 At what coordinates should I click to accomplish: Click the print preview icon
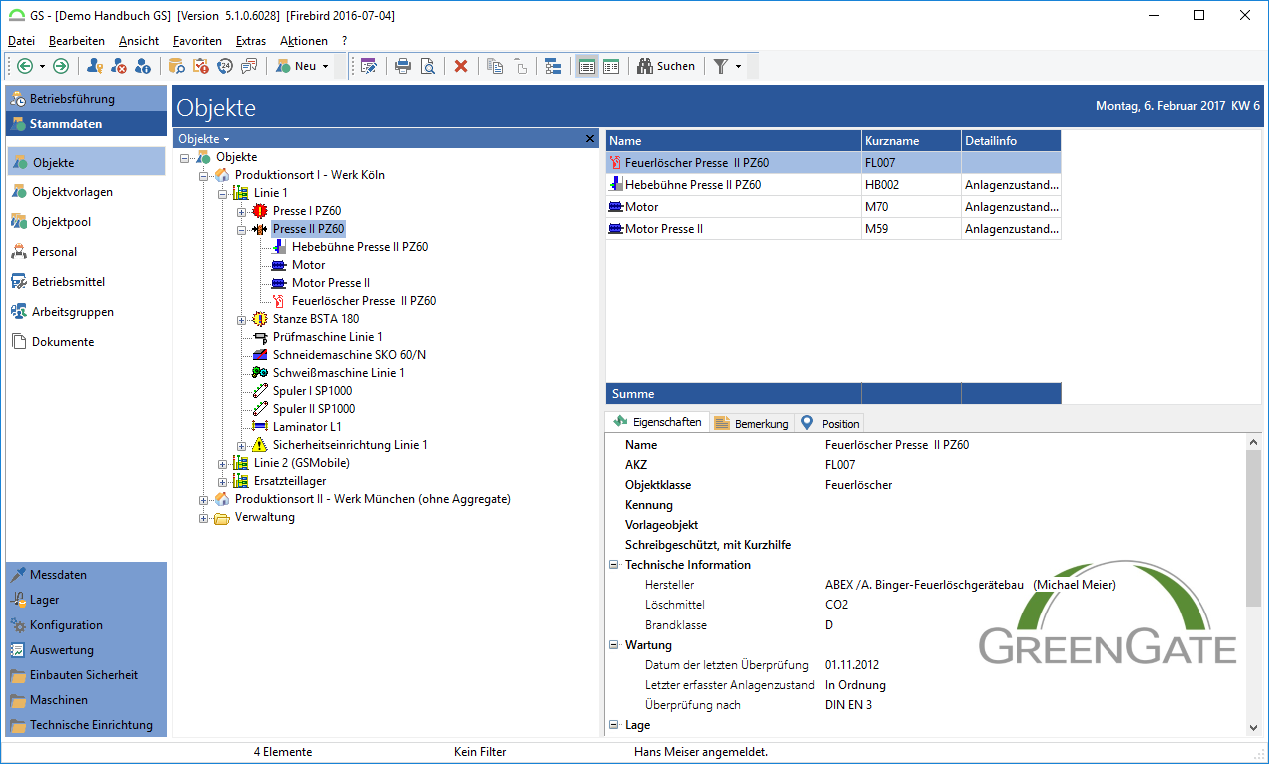coord(427,66)
